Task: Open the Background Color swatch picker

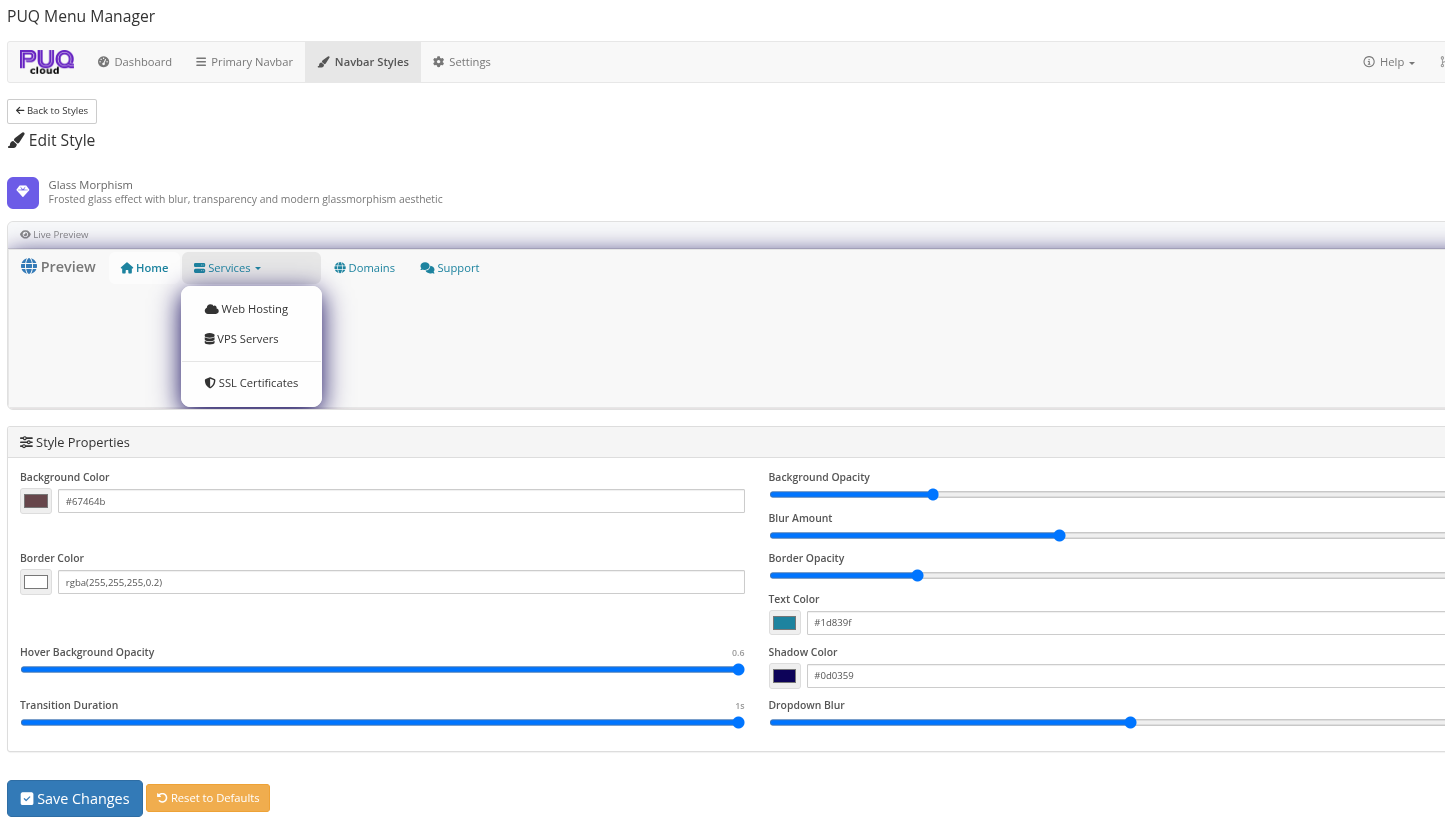Action: click(x=35, y=500)
